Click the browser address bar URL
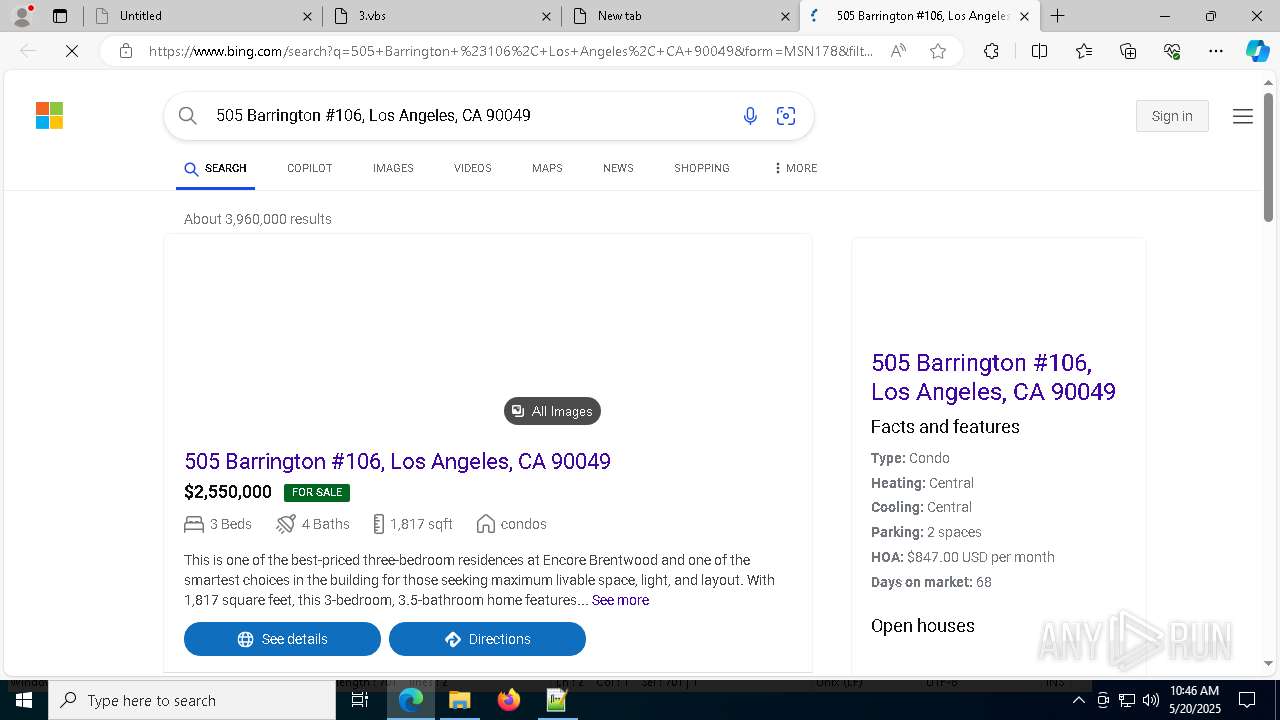 pos(510,51)
